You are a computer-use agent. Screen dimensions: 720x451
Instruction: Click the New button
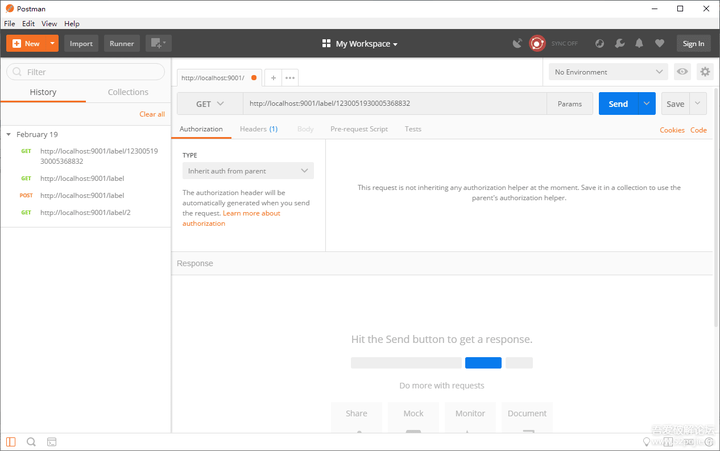pos(26,44)
